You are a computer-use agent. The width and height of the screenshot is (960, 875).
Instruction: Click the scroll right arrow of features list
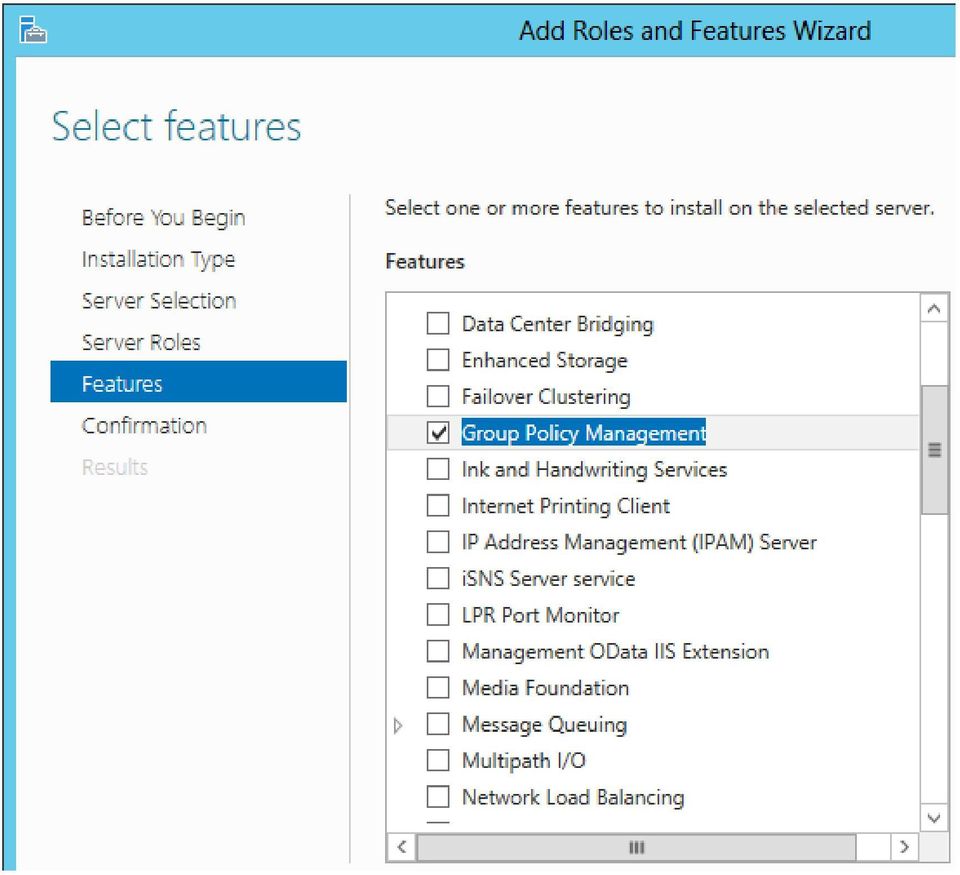click(904, 847)
